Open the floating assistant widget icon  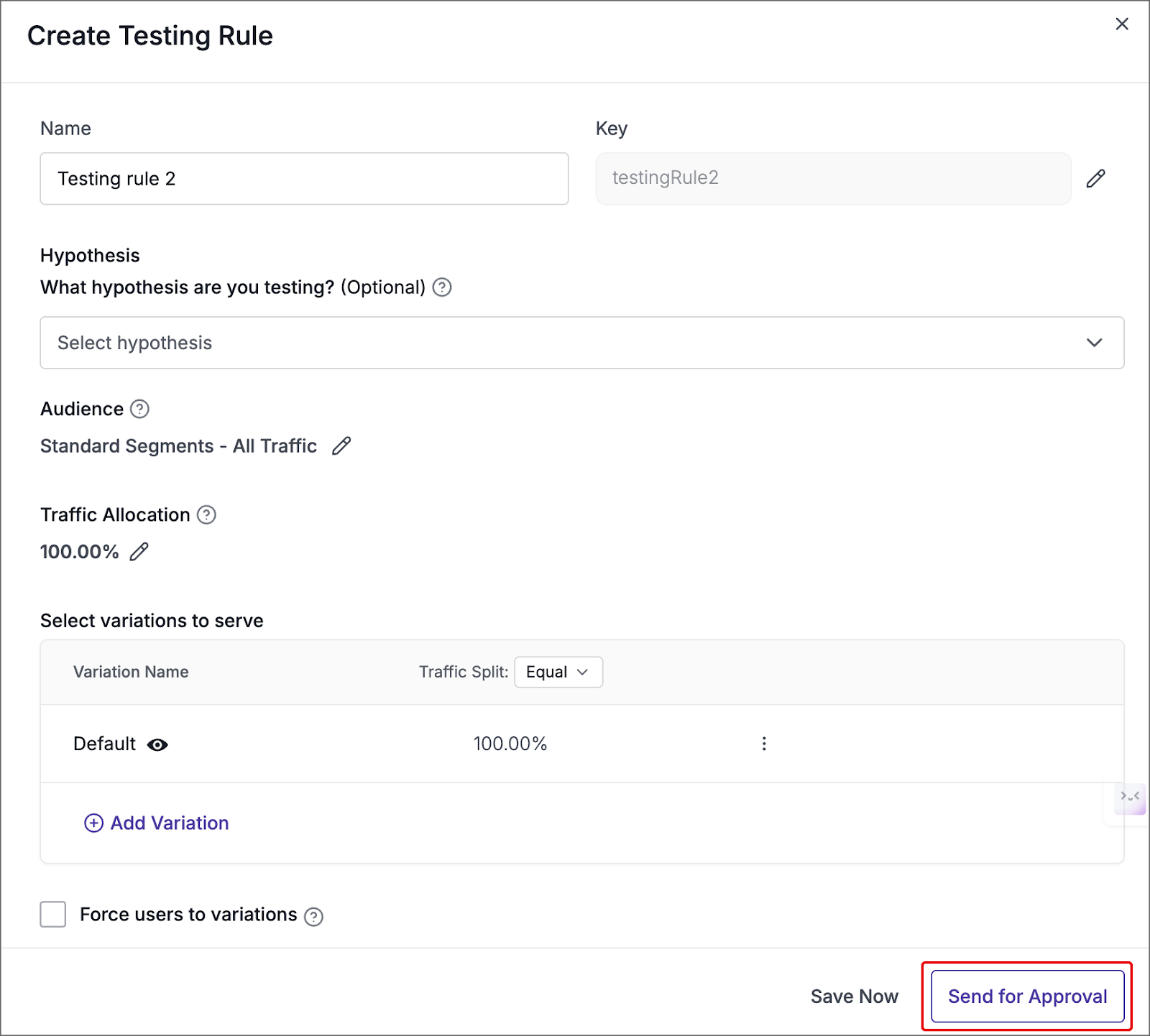[1129, 797]
